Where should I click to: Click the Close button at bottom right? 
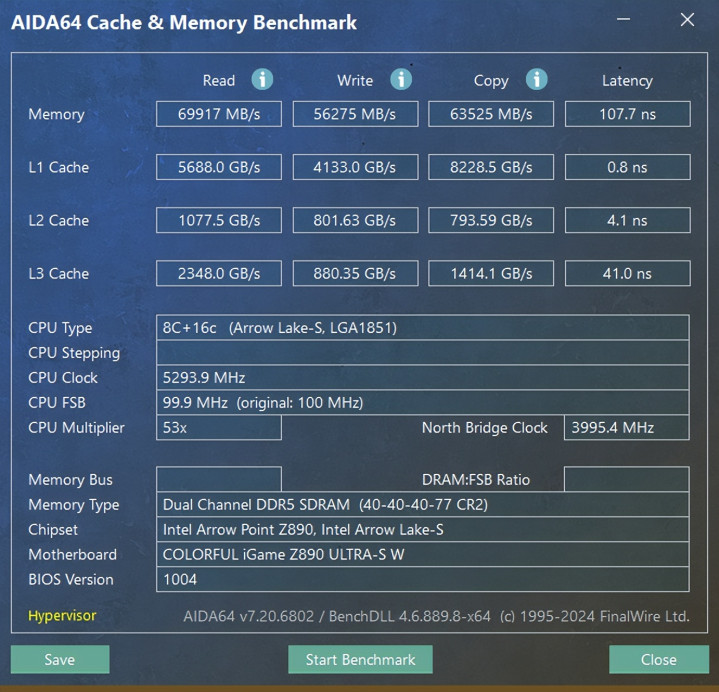tap(659, 659)
